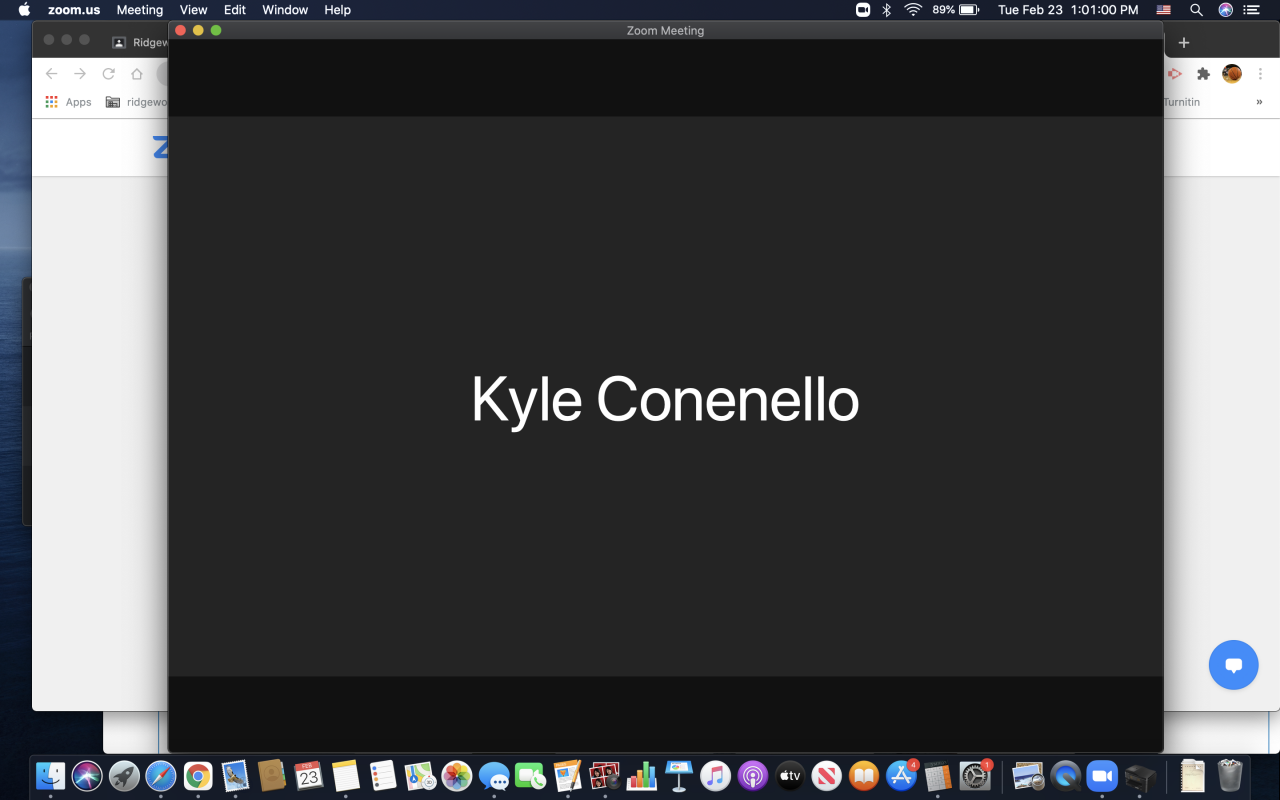This screenshot has height=800, width=1280.
Task: Click Kyle Conenello's video tile
Action: [x=665, y=397]
